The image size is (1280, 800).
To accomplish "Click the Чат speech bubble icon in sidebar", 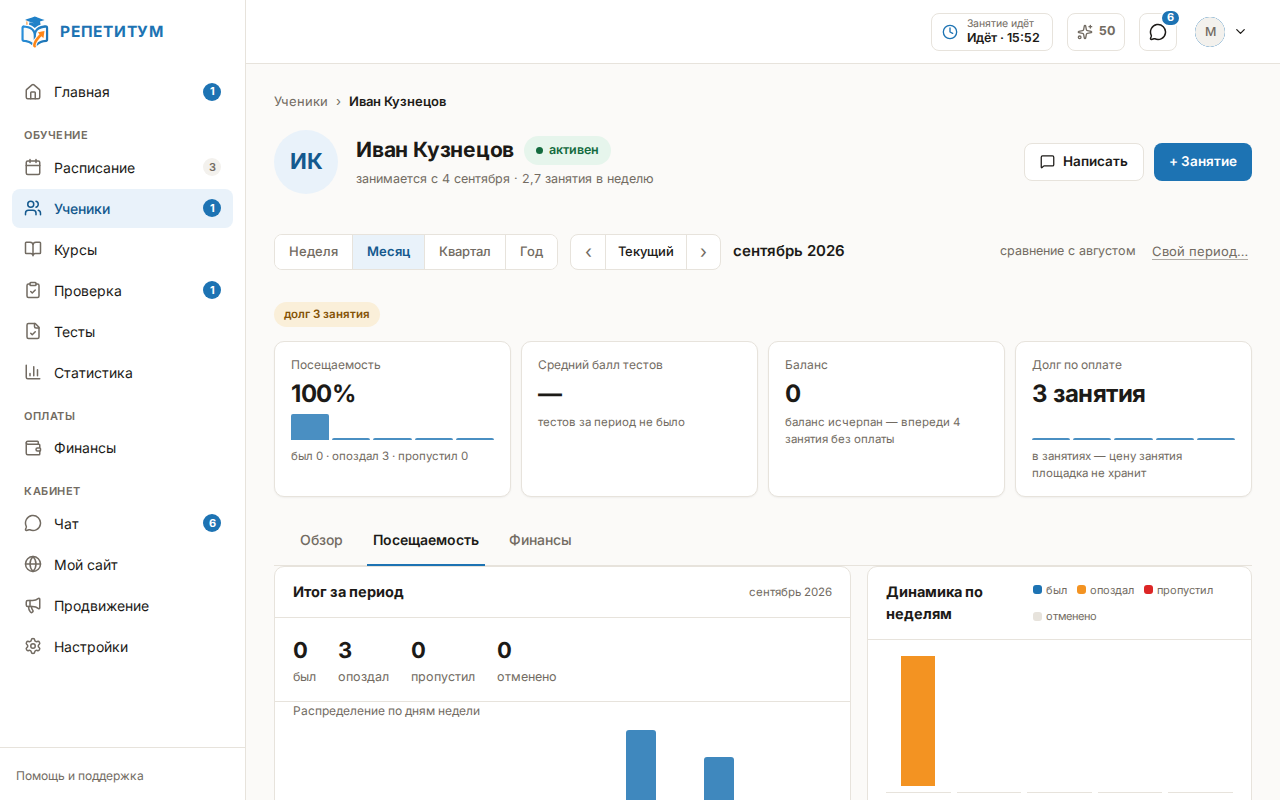I will (33, 524).
